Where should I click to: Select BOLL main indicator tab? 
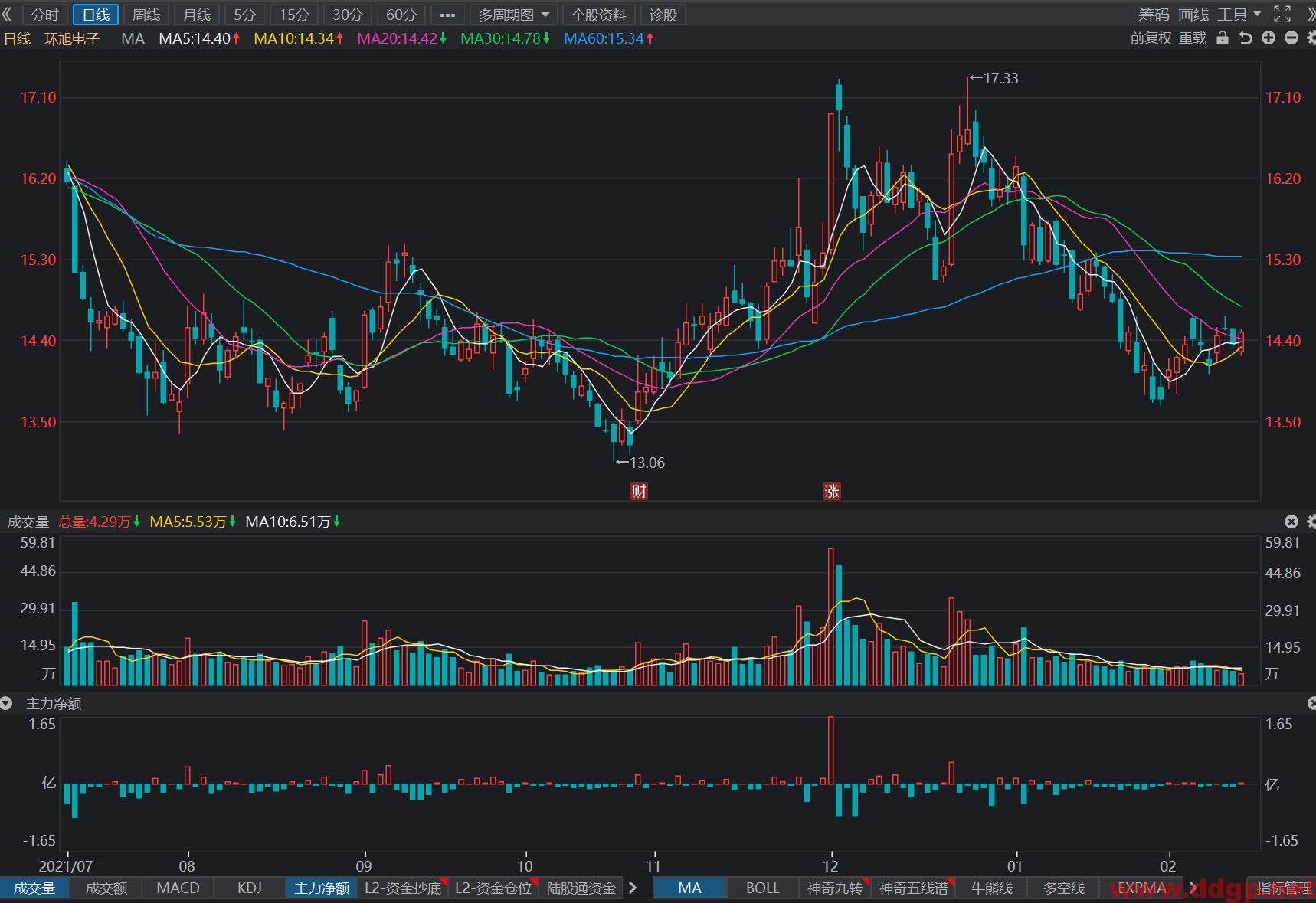(763, 888)
